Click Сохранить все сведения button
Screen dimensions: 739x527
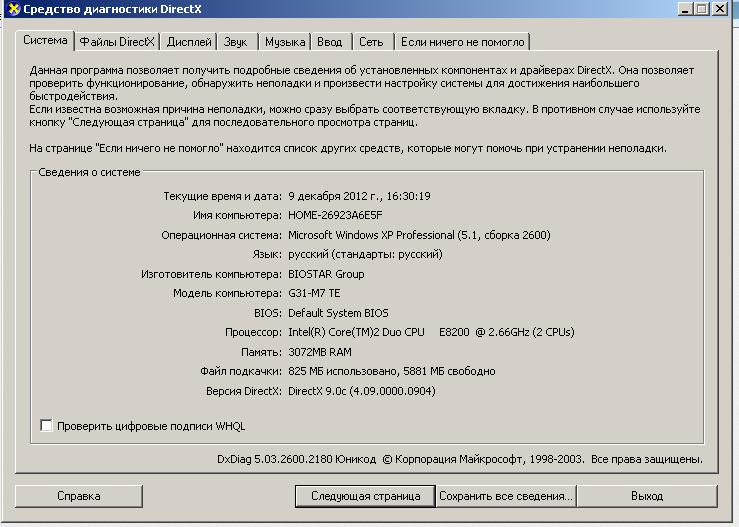point(506,496)
